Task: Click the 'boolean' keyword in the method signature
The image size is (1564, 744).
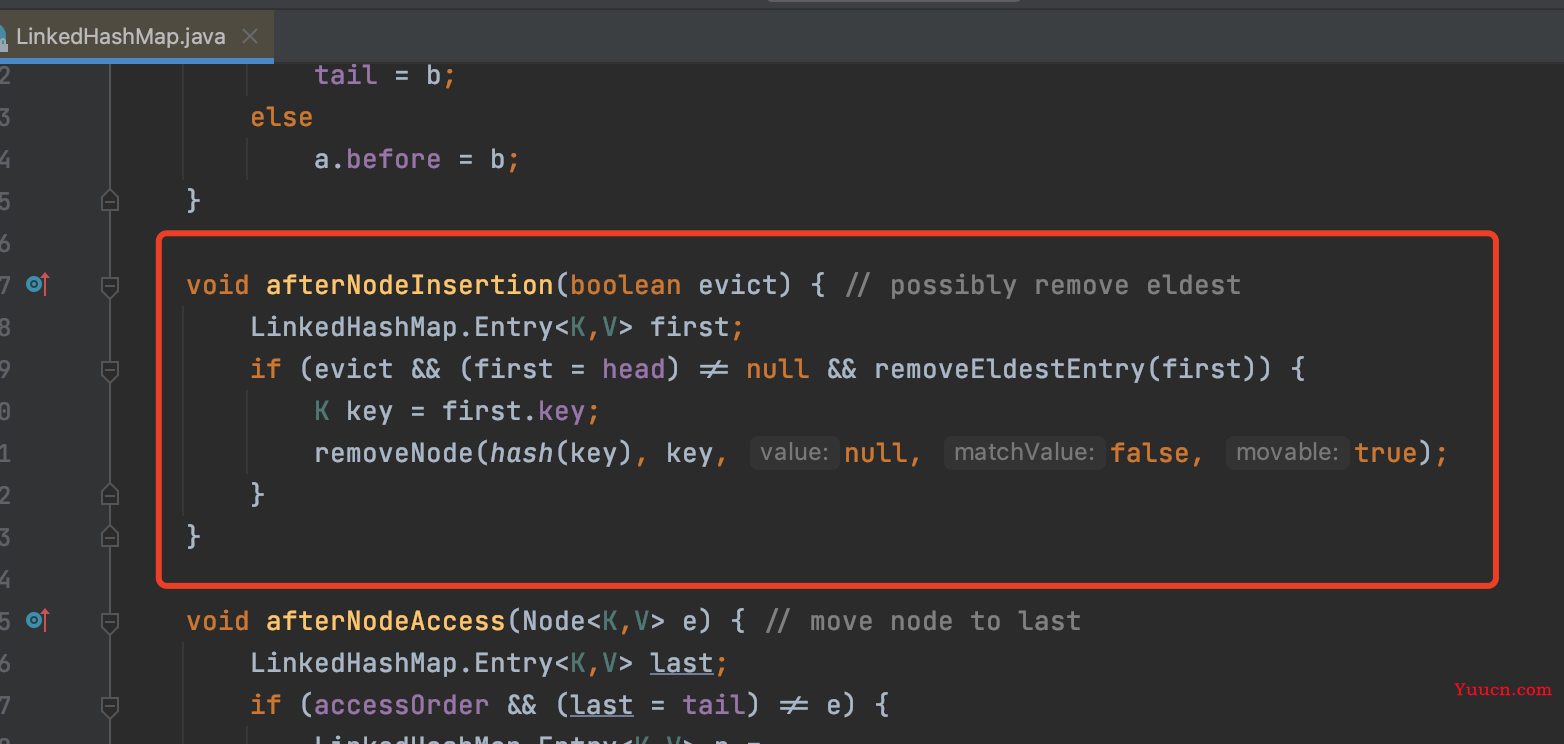Action: 625,285
